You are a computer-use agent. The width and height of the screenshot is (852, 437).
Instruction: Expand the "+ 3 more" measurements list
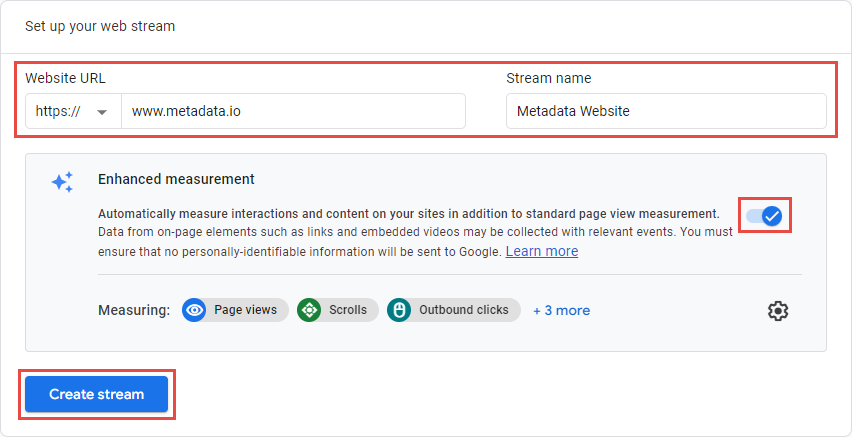[561, 310]
